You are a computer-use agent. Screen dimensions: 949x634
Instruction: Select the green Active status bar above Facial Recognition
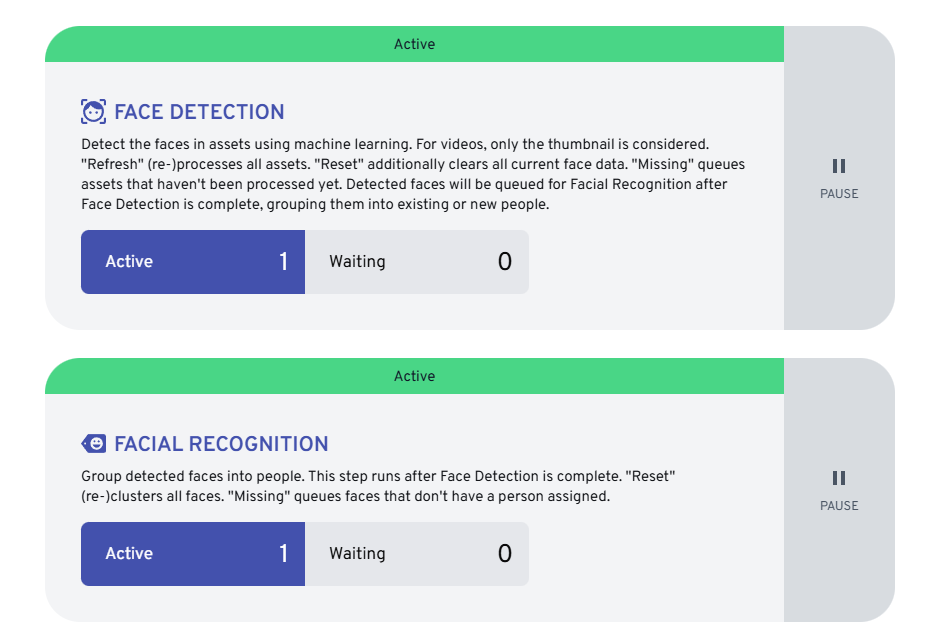414,376
